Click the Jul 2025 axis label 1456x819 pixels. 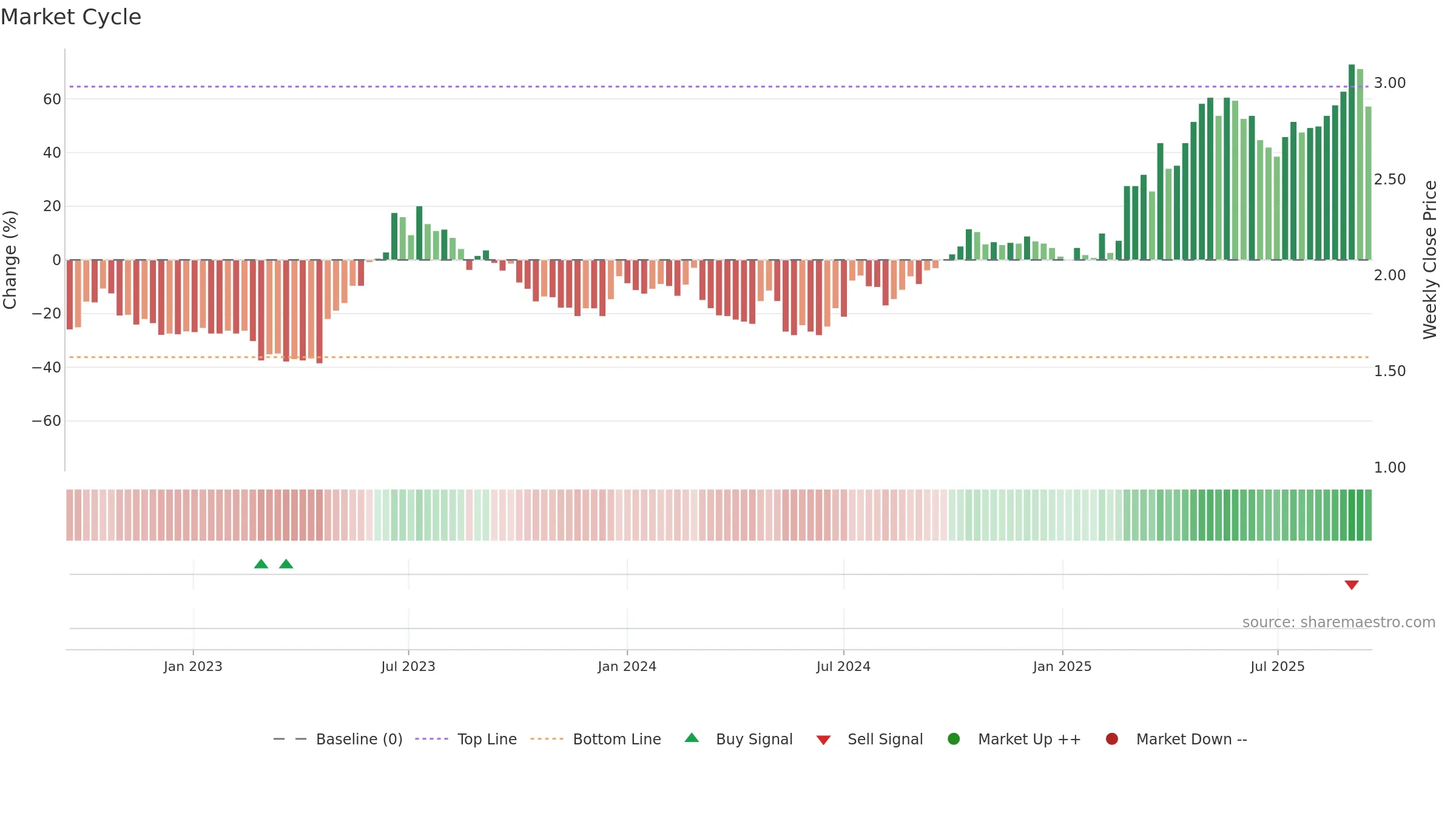tap(1278, 667)
